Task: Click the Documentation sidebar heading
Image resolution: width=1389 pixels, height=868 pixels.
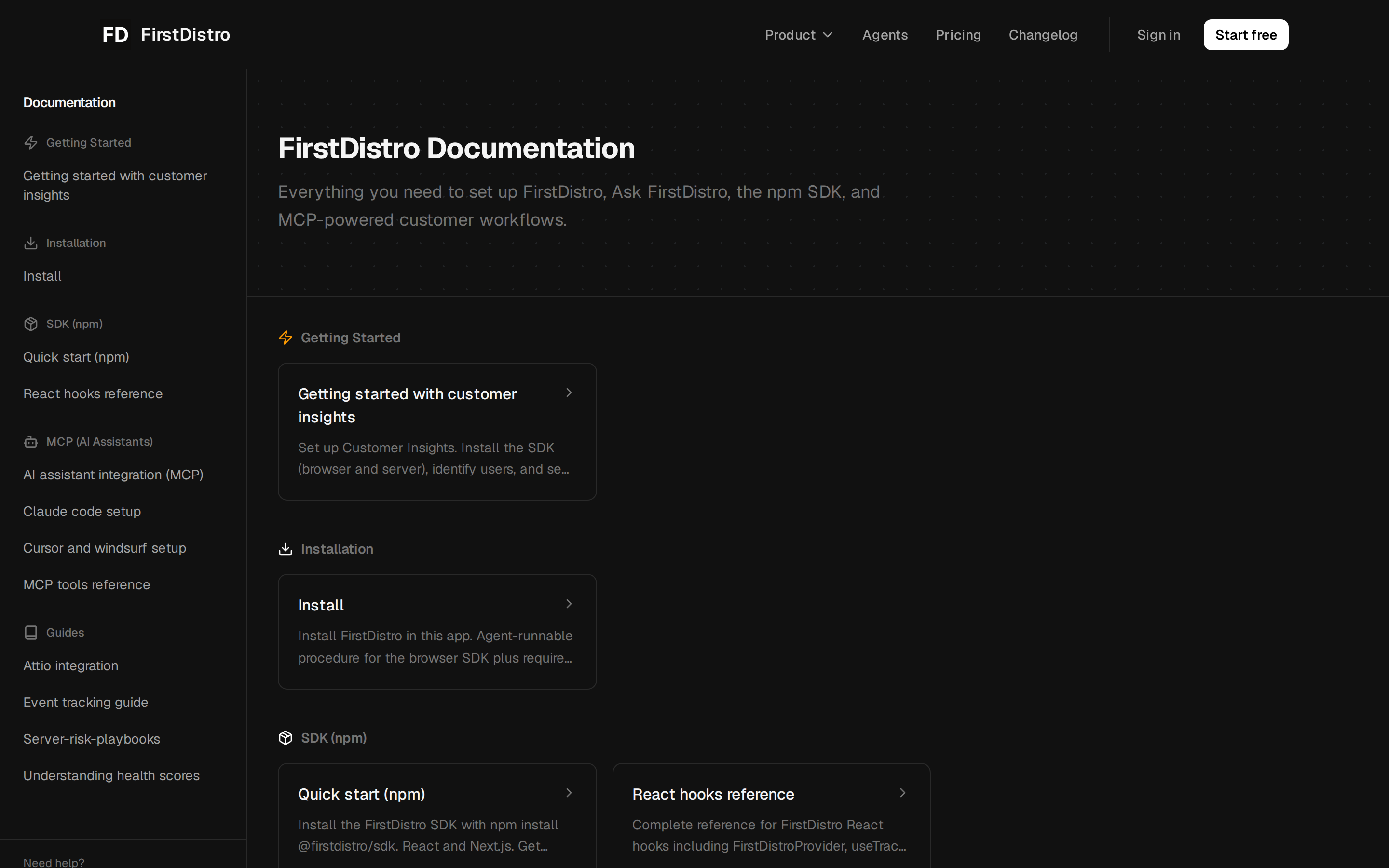Action: (69, 103)
